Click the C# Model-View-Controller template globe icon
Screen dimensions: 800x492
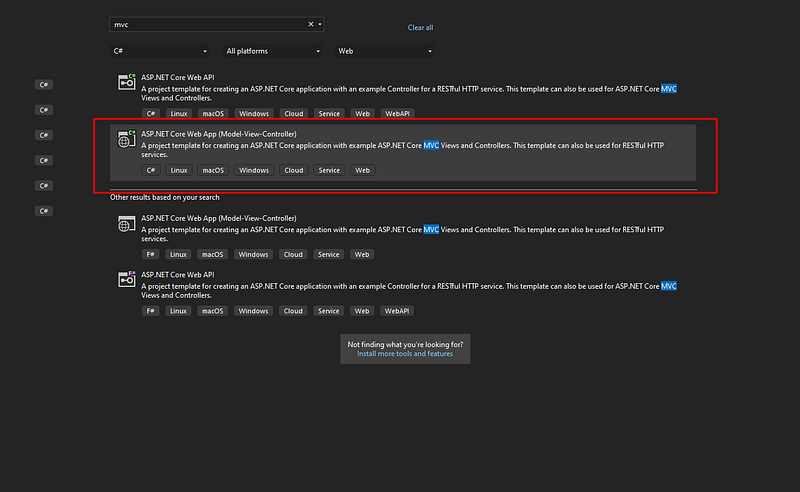point(127,139)
